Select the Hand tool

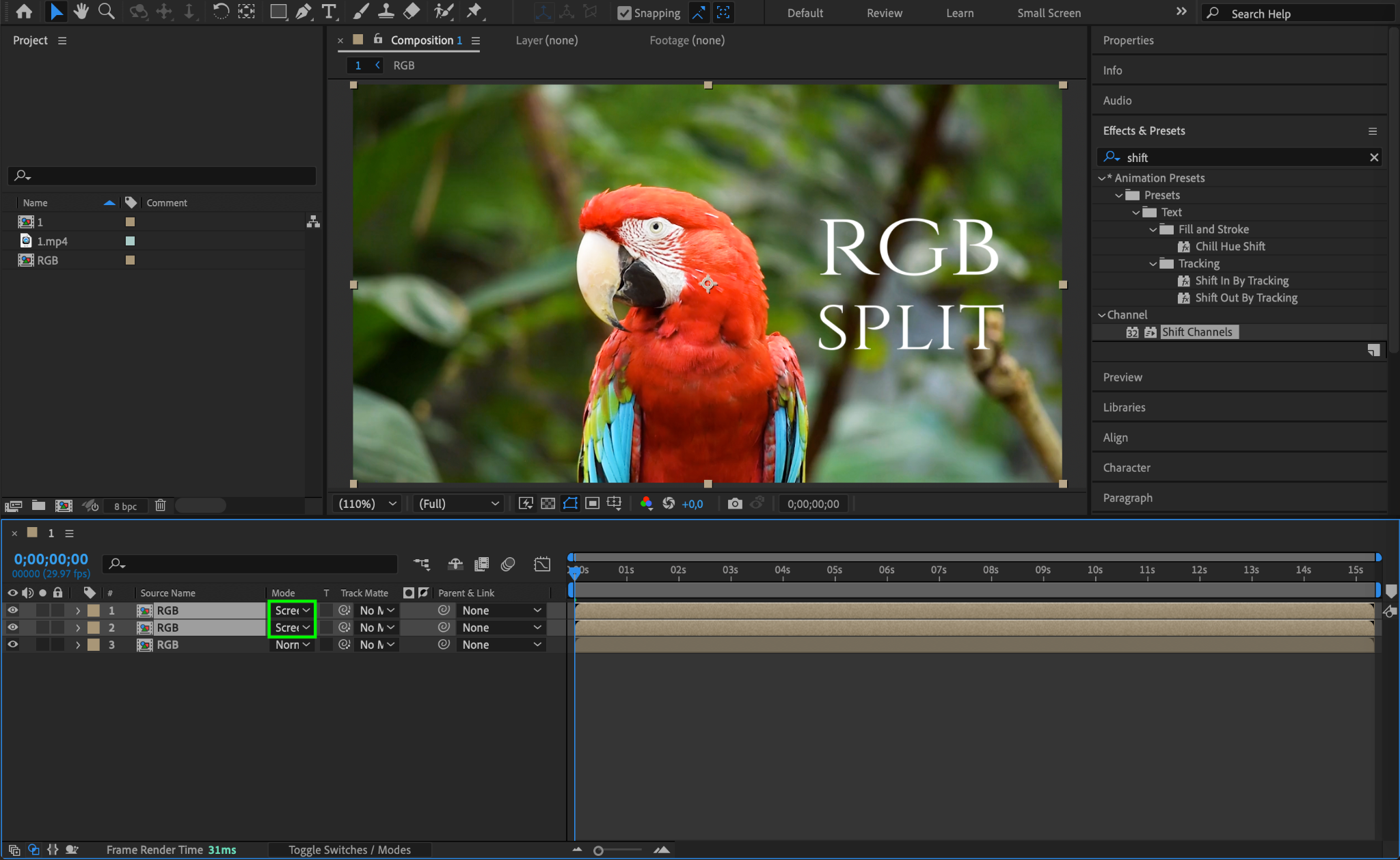(x=81, y=12)
